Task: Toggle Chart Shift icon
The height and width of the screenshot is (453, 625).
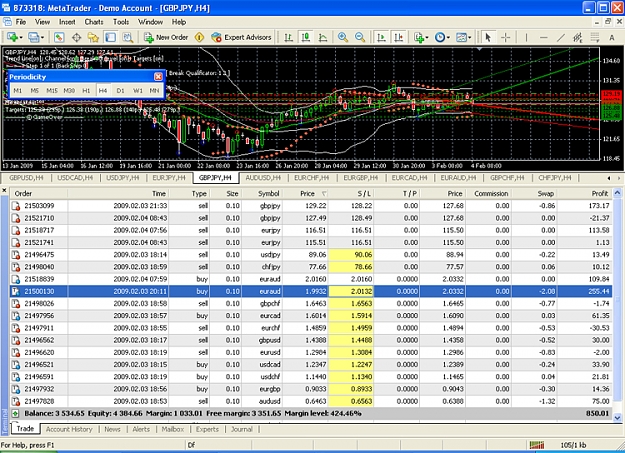Action: point(398,37)
